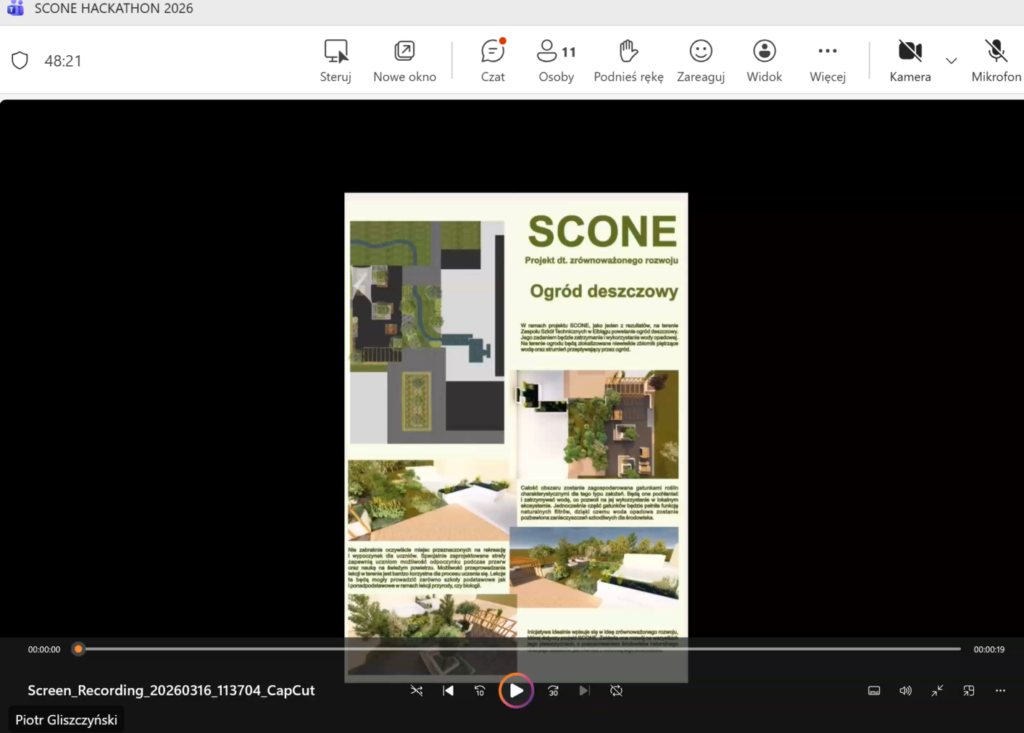Unmute the Mikrofon
The width and height of the screenshot is (1024, 733).
(x=996, y=60)
